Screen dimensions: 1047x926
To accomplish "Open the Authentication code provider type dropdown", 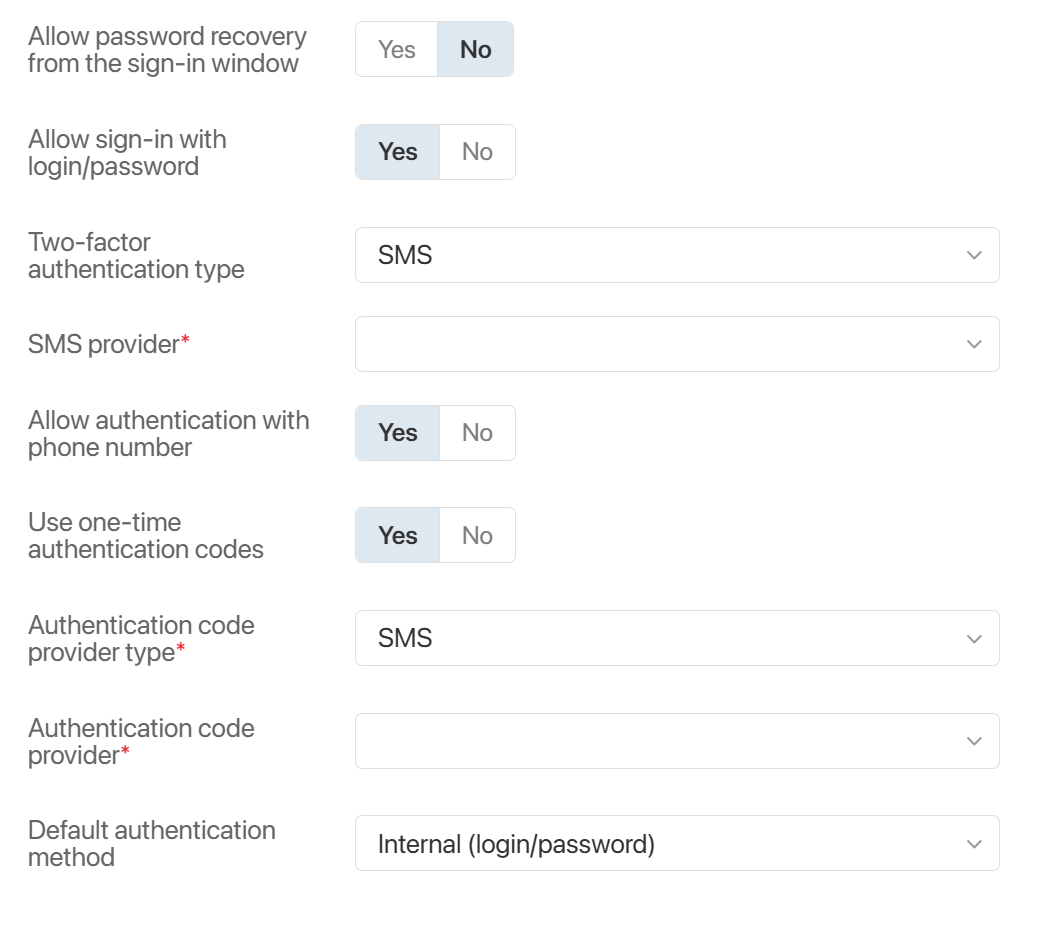I will 660,638.
